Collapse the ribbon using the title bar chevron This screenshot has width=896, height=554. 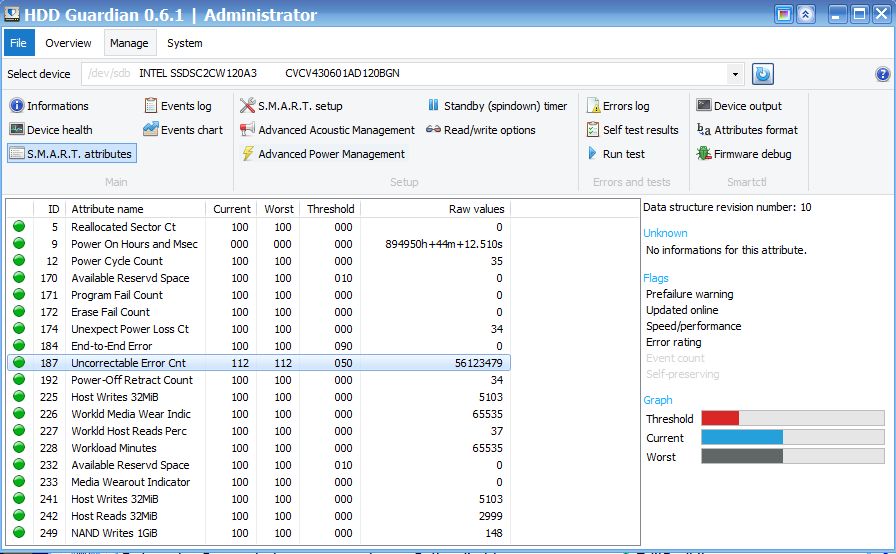(x=805, y=14)
